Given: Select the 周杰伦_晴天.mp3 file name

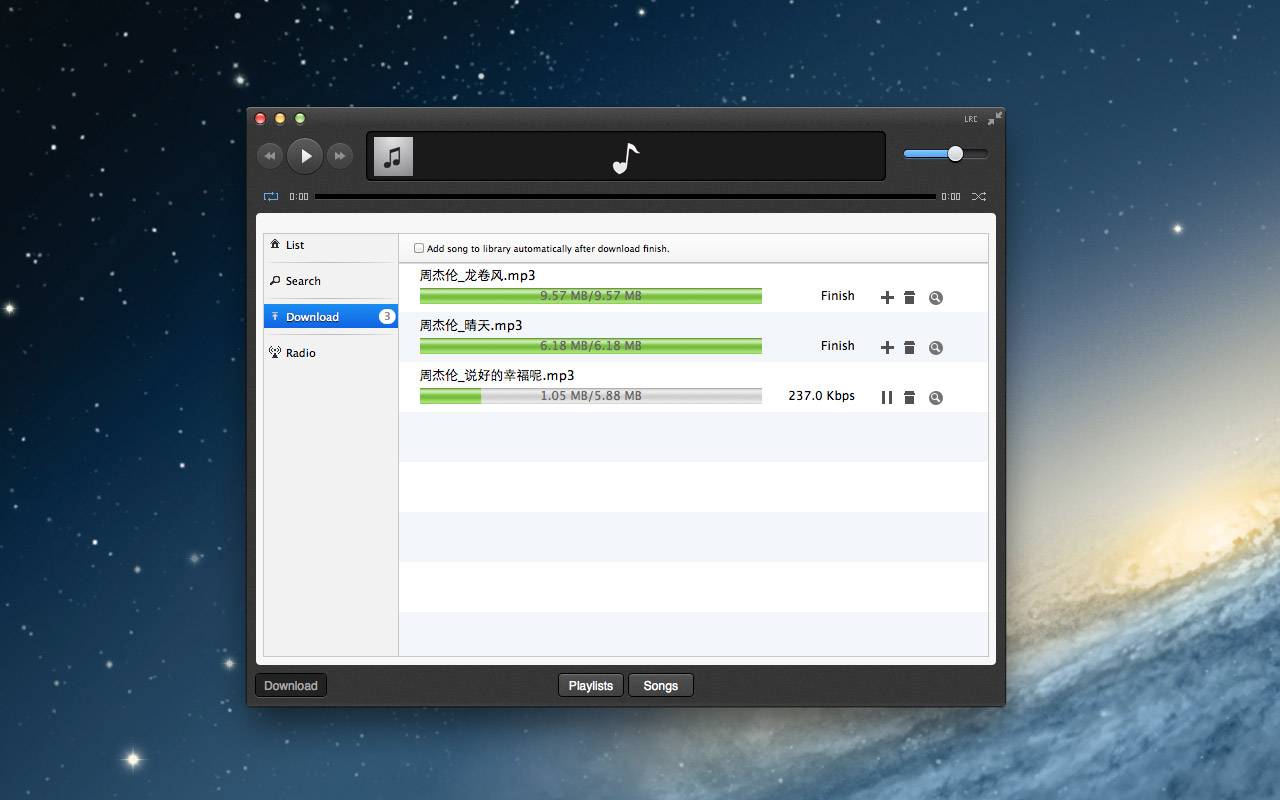Looking at the screenshot, I should tap(471, 326).
